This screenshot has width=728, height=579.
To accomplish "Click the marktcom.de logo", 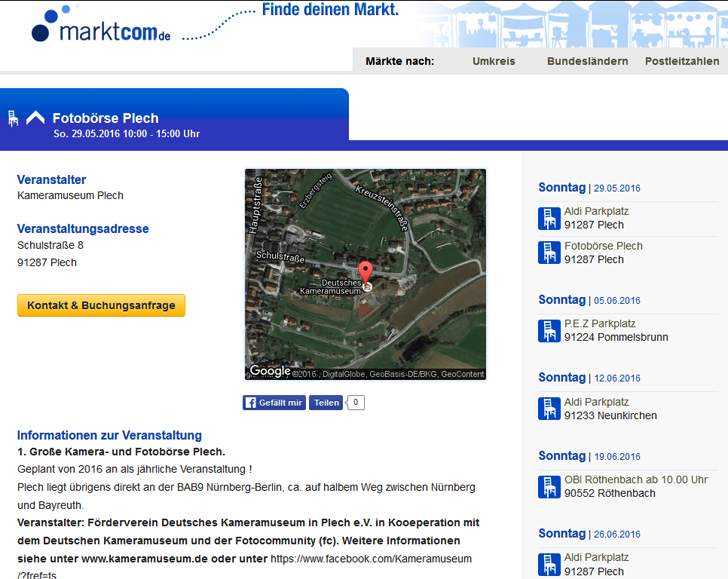I will tap(101, 24).
